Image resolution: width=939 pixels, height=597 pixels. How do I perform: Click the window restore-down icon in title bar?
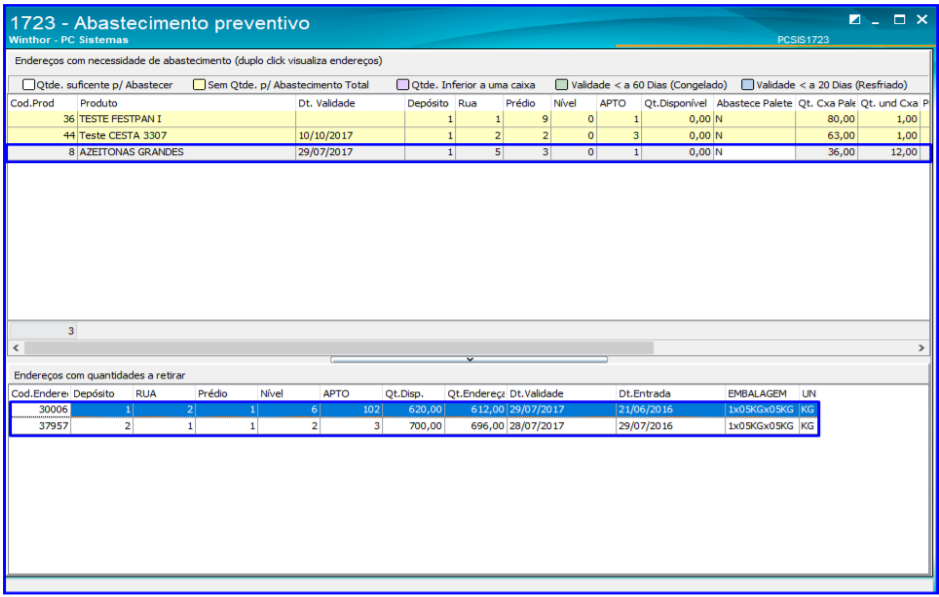[855, 20]
